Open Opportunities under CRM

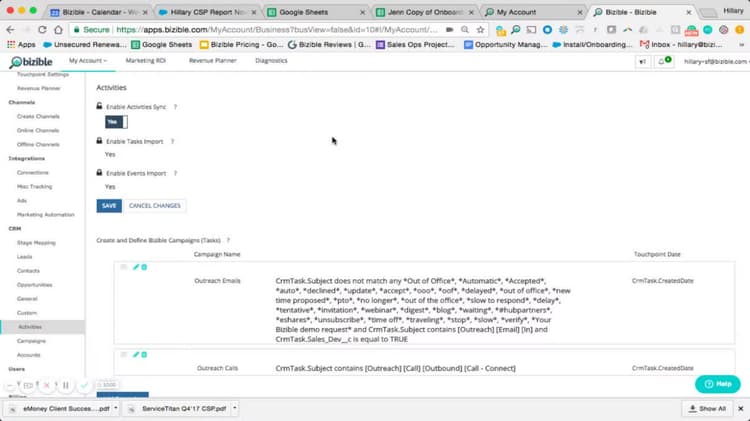pos(34,285)
